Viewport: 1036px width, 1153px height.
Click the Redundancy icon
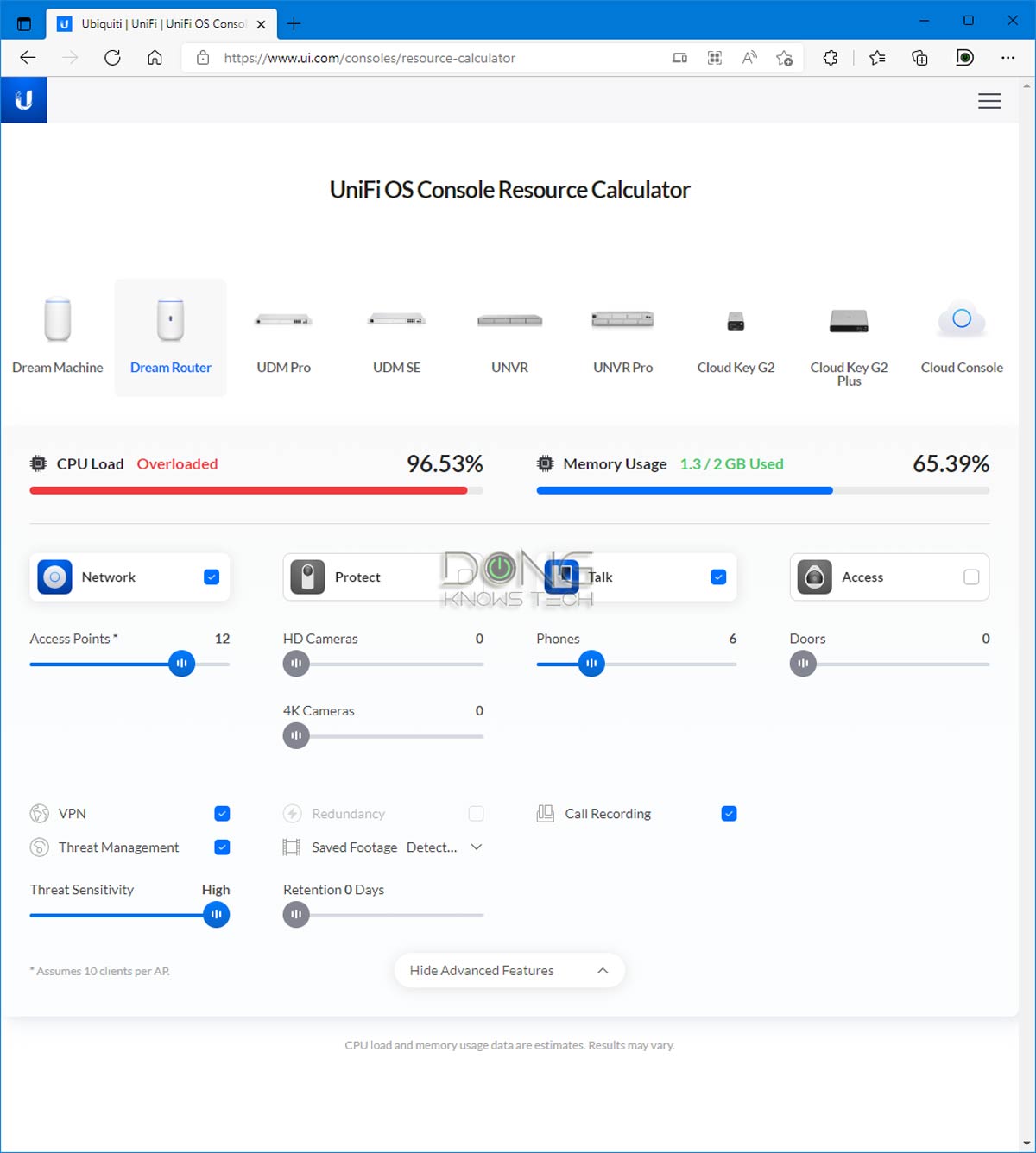pos(293,814)
